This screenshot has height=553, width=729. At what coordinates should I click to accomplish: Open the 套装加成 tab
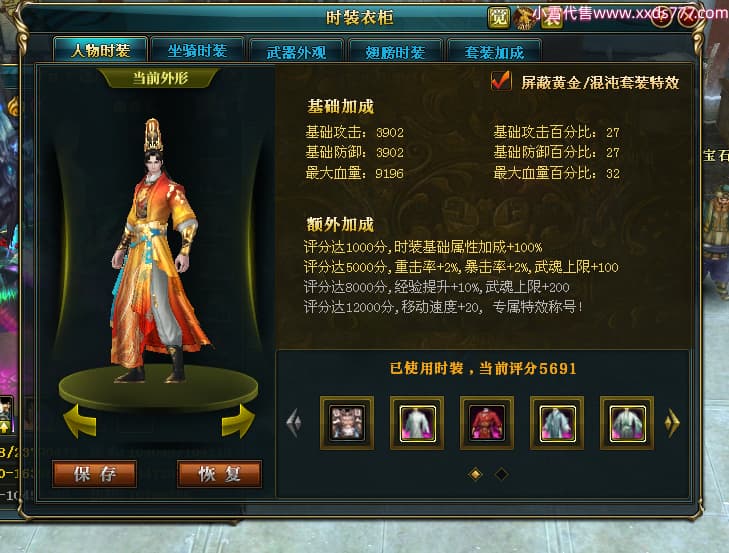[494, 52]
